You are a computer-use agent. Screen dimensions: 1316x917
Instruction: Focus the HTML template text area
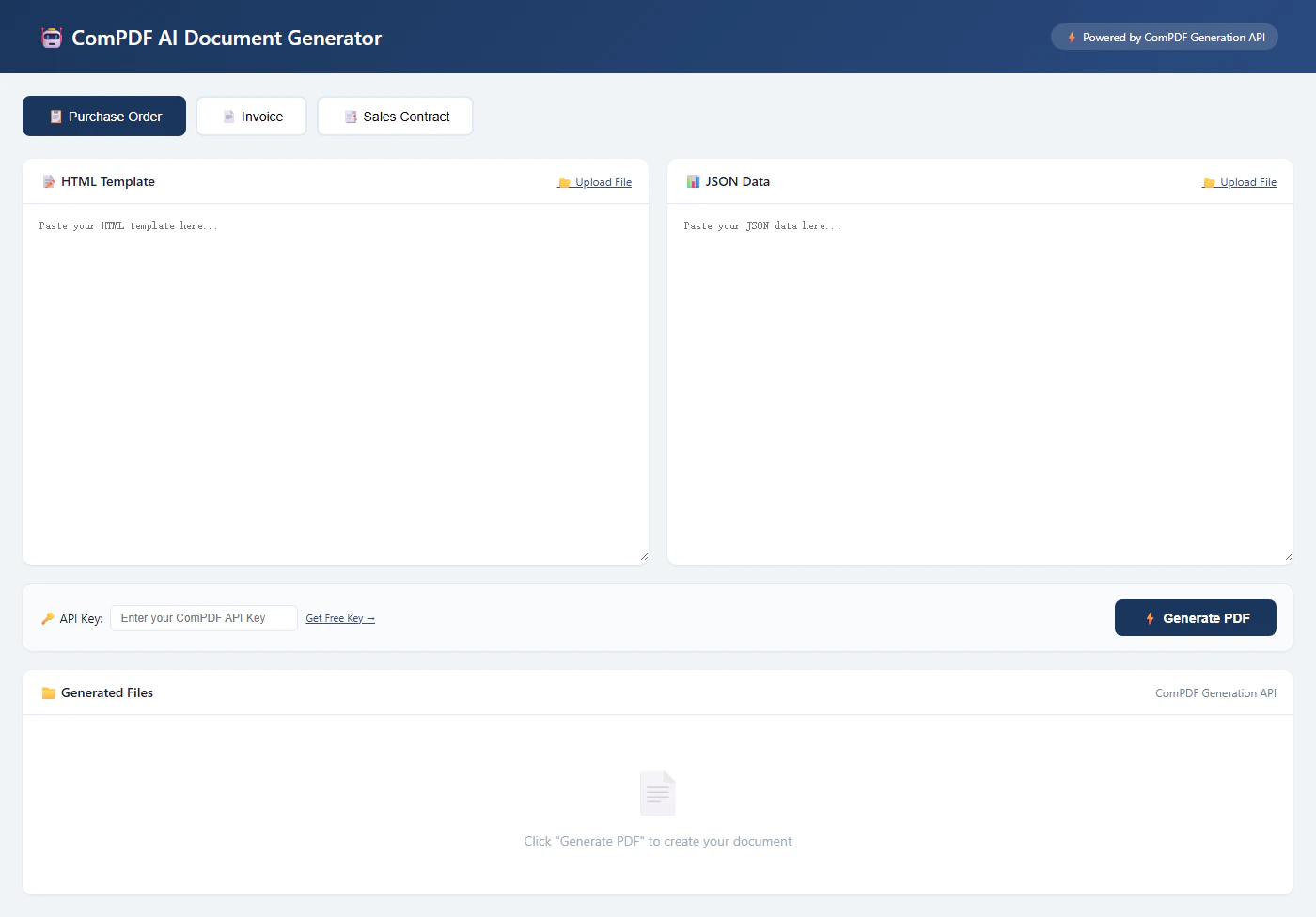[x=336, y=384]
